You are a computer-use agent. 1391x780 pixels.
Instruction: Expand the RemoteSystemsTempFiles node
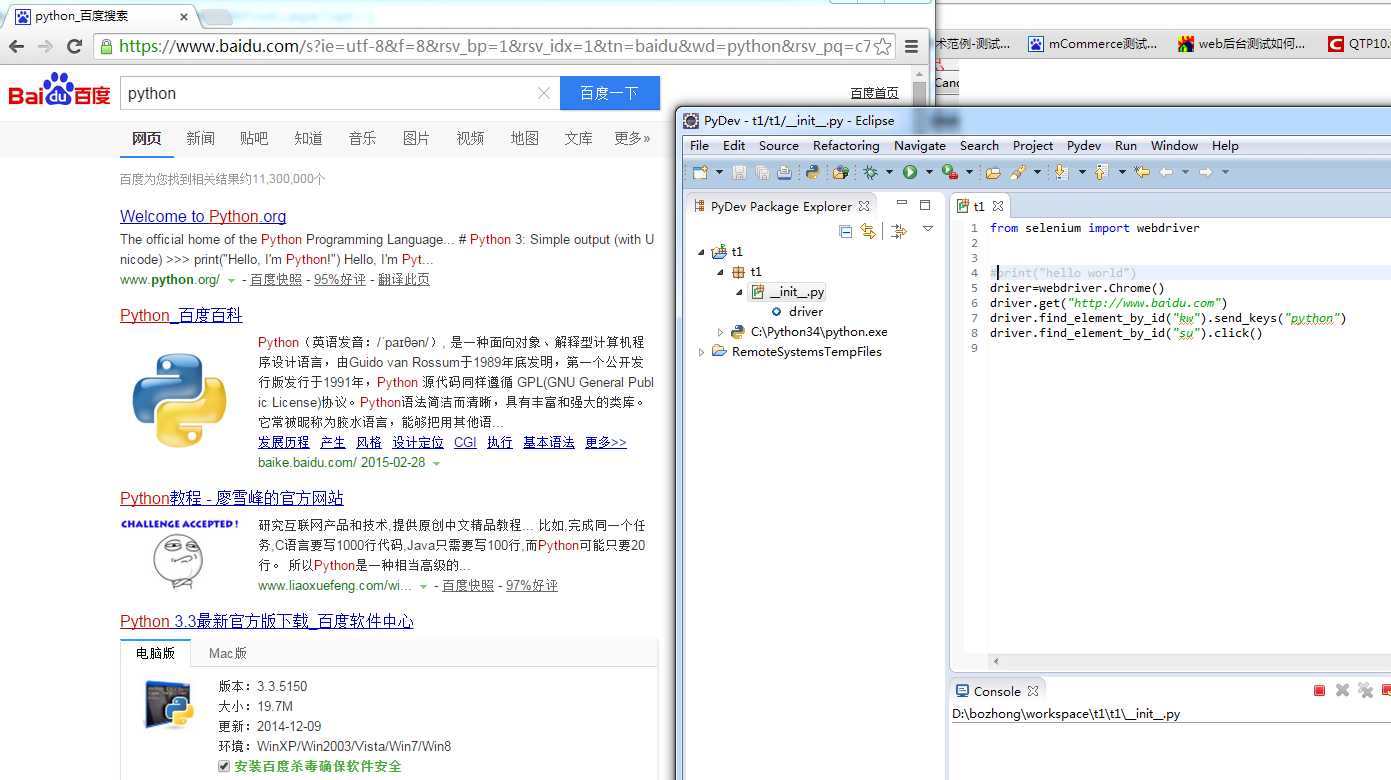[701, 352]
